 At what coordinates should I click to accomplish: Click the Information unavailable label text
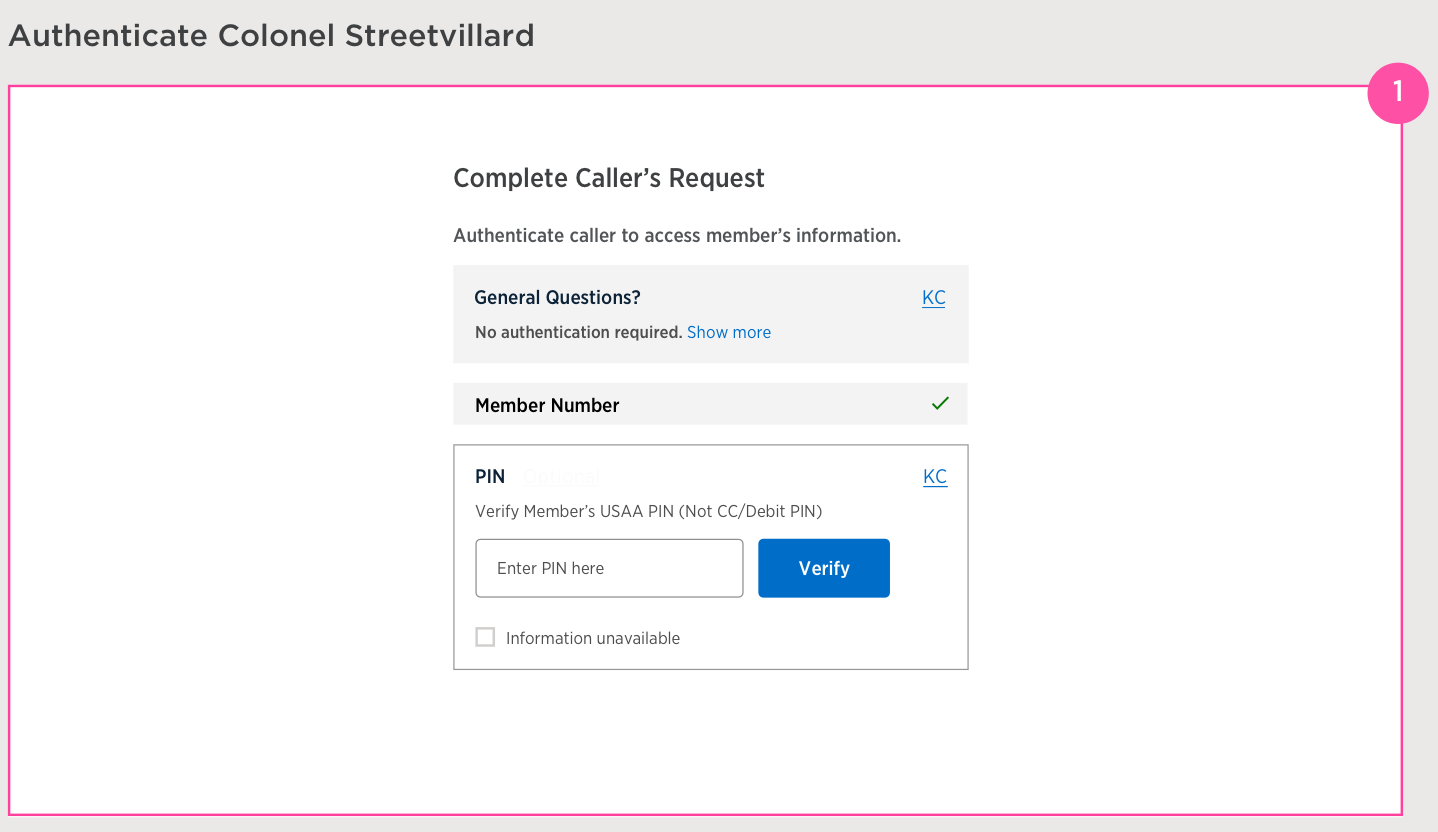click(x=592, y=638)
